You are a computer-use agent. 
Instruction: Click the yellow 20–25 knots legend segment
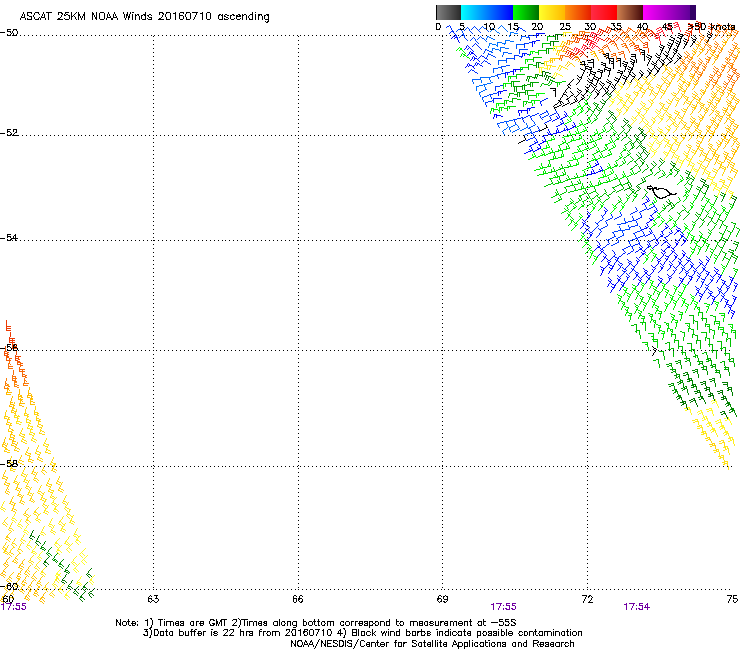coord(552,12)
